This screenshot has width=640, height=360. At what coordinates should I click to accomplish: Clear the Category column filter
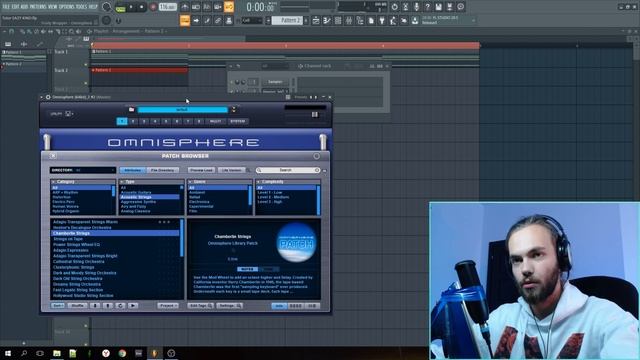[x=53, y=182]
